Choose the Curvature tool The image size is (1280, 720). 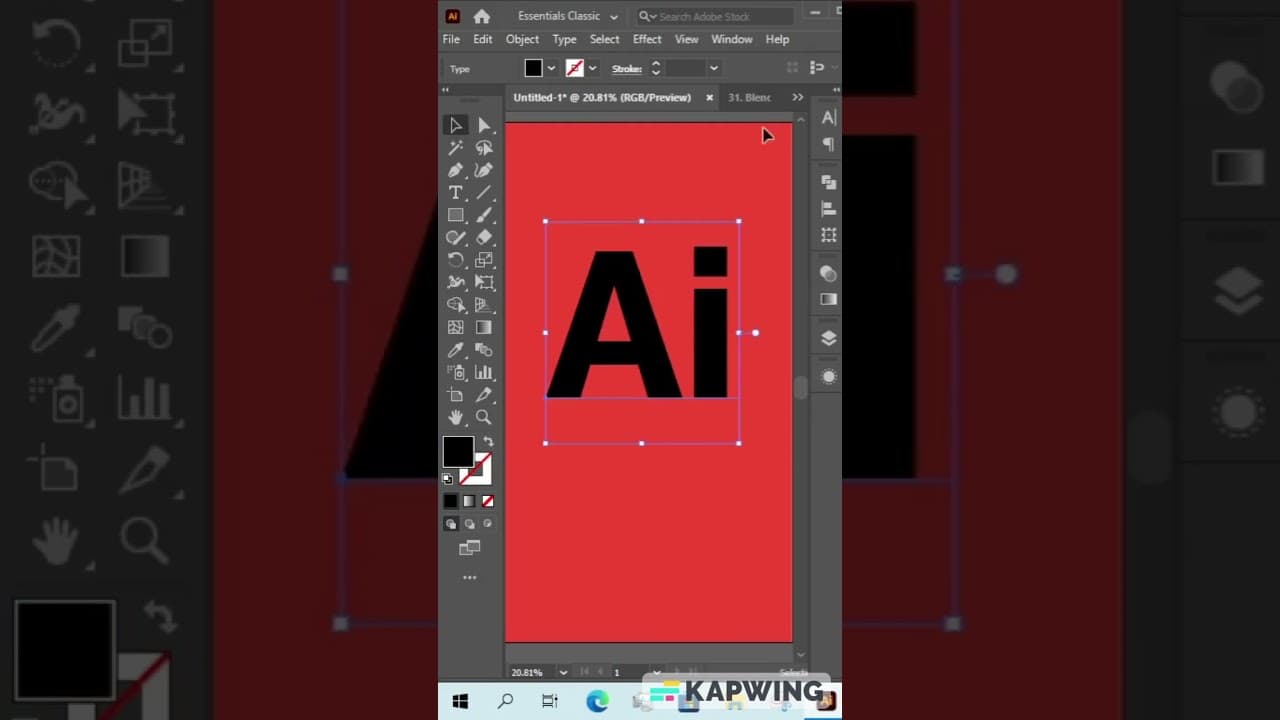484,170
